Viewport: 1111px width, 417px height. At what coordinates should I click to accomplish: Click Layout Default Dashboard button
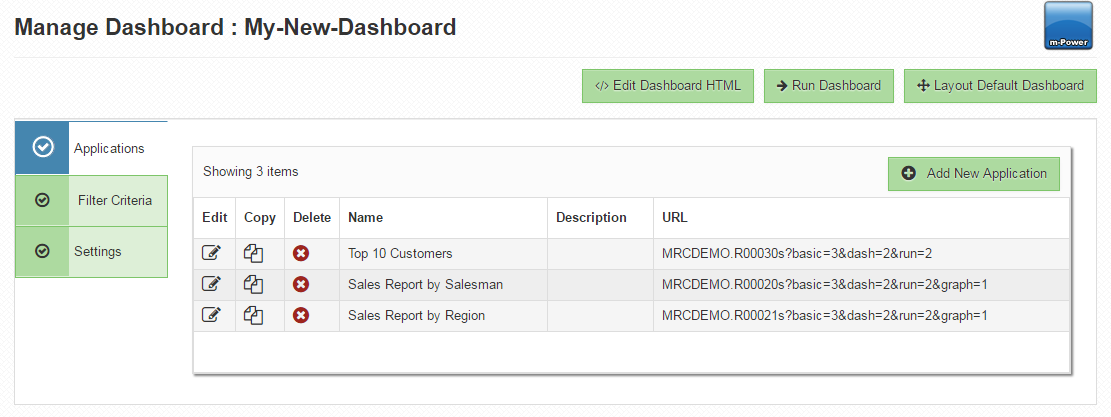(1000, 86)
